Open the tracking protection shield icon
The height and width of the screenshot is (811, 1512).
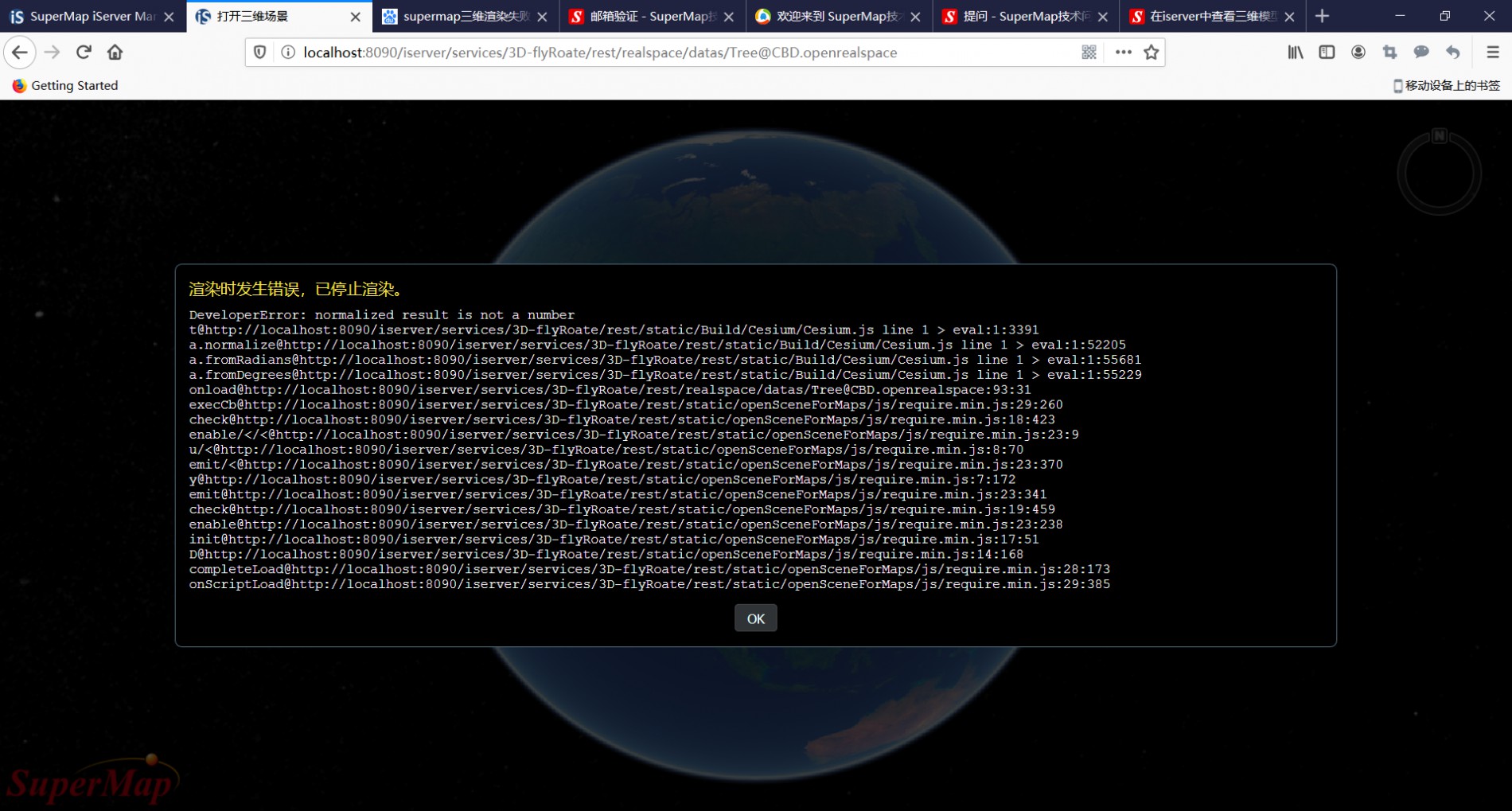(259, 53)
